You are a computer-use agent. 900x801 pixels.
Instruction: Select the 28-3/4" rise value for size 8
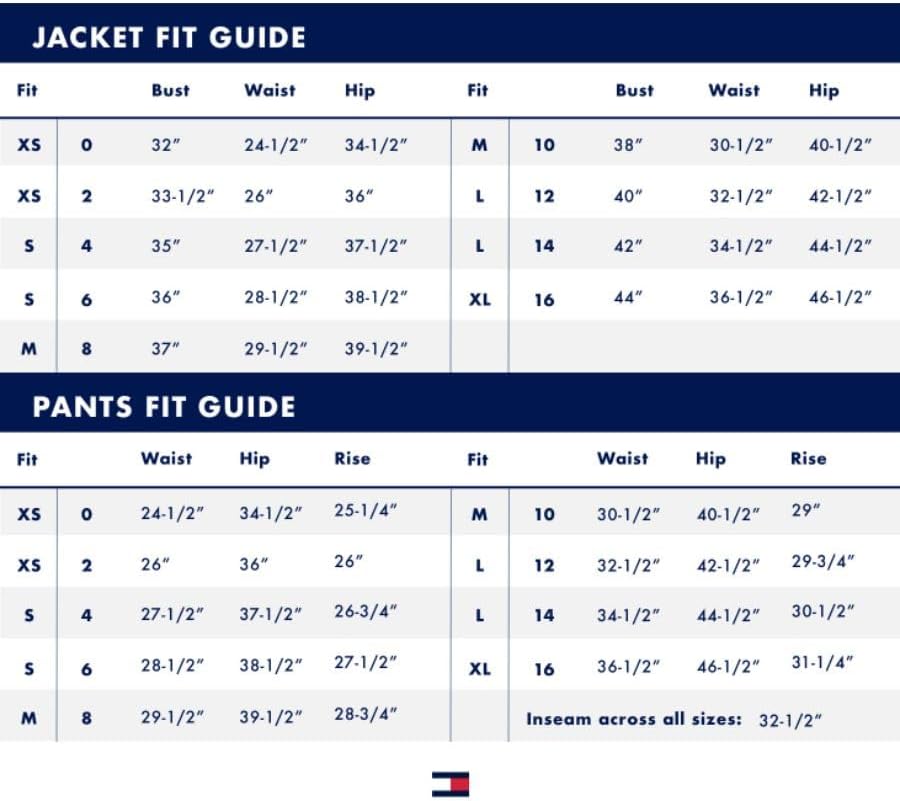[x=365, y=713]
